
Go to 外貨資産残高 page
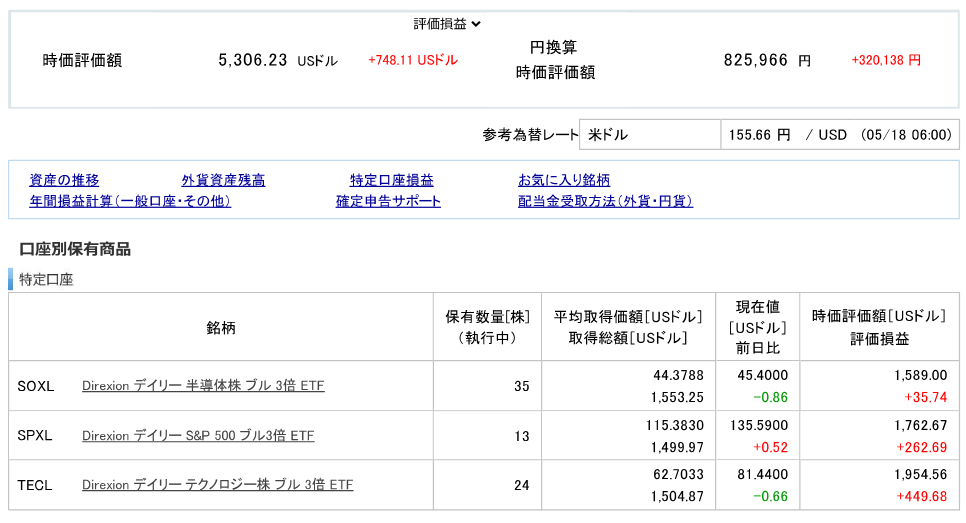coord(223,181)
